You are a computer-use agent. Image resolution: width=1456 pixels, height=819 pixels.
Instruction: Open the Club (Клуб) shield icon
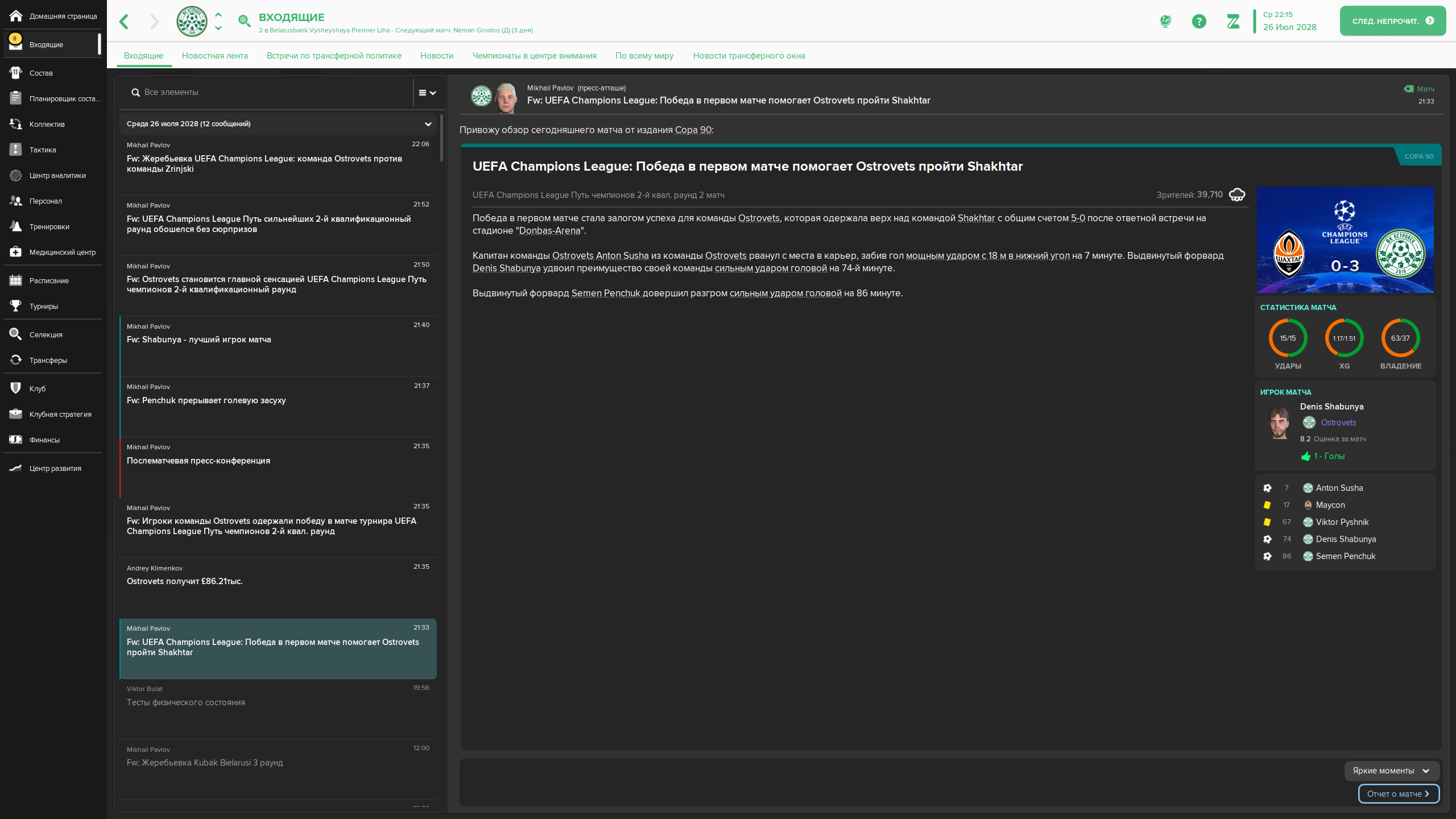click(16, 388)
